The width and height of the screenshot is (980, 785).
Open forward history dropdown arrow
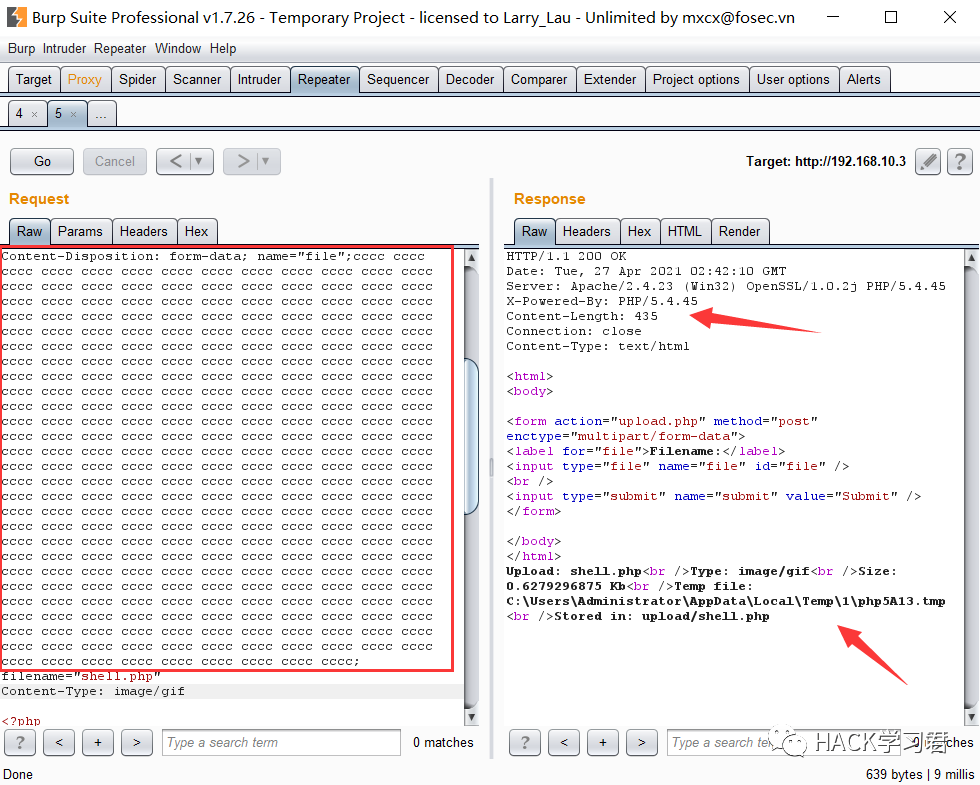(x=266, y=162)
